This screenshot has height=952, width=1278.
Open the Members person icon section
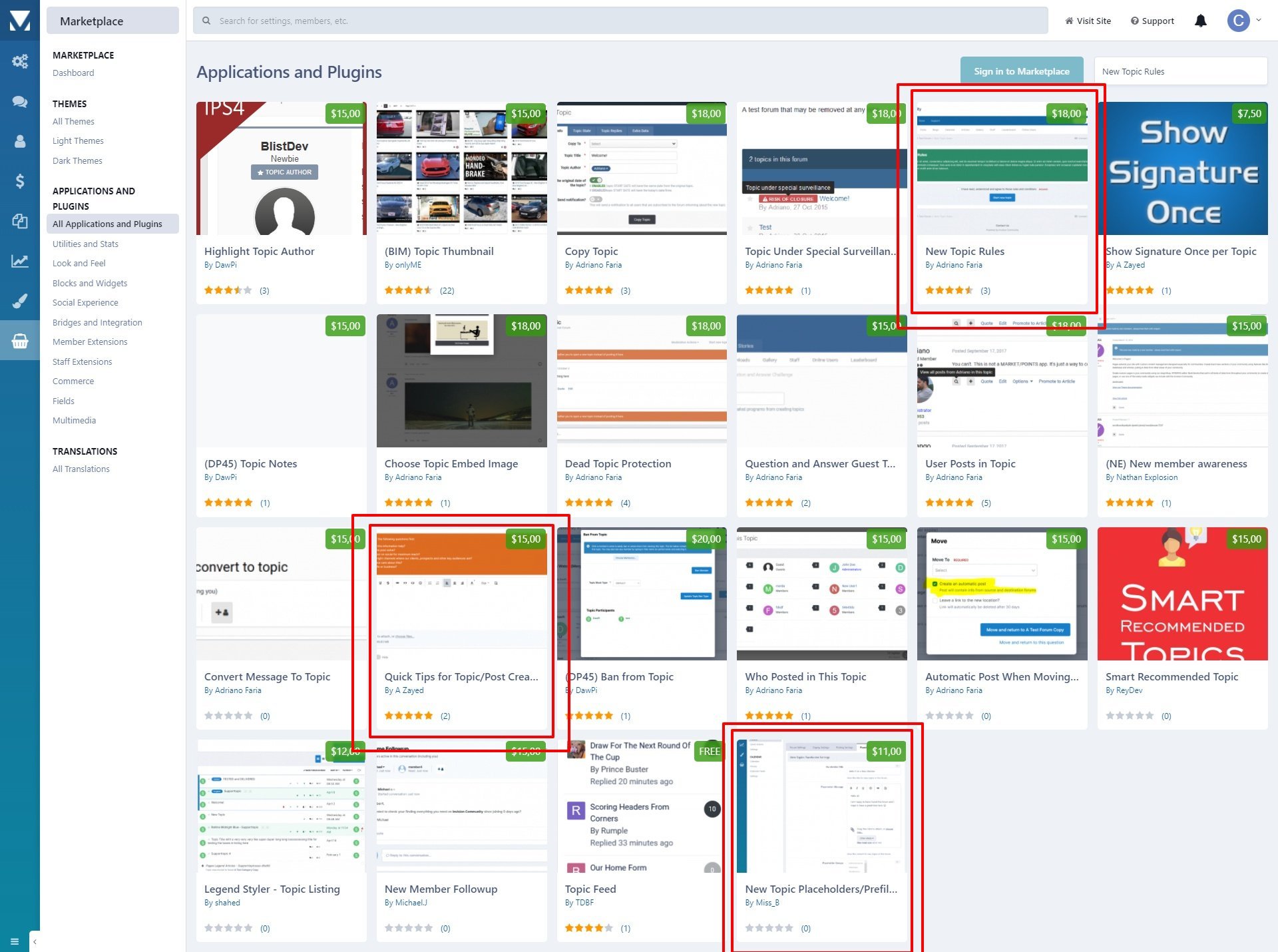(x=20, y=141)
